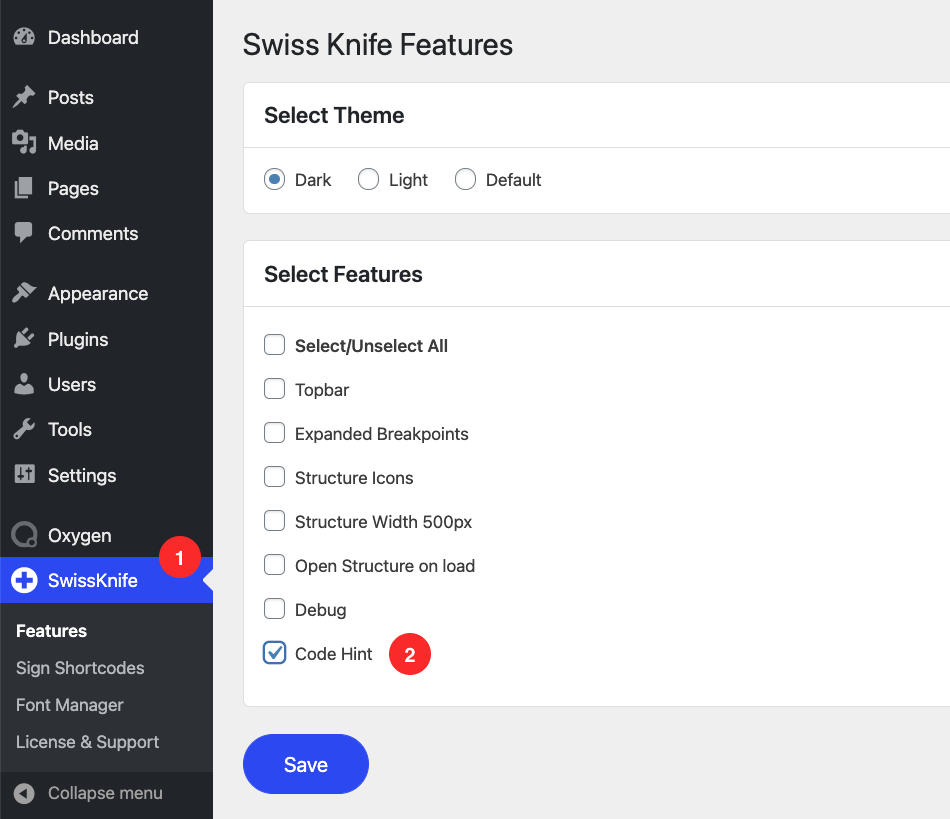Choose the Default theme option
Viewport: 950px width, 819px height.
tap(465, 179)
